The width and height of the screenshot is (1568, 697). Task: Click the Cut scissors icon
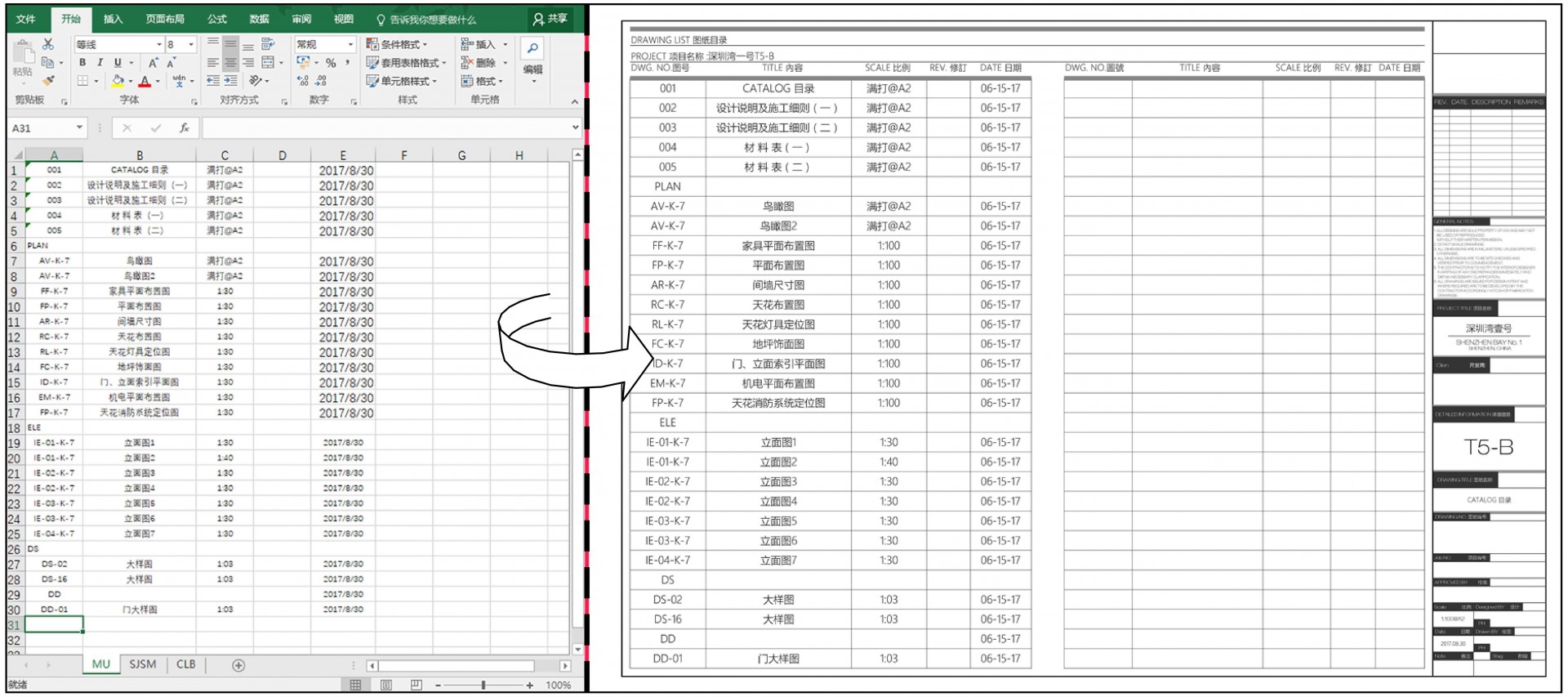point(48,44)
